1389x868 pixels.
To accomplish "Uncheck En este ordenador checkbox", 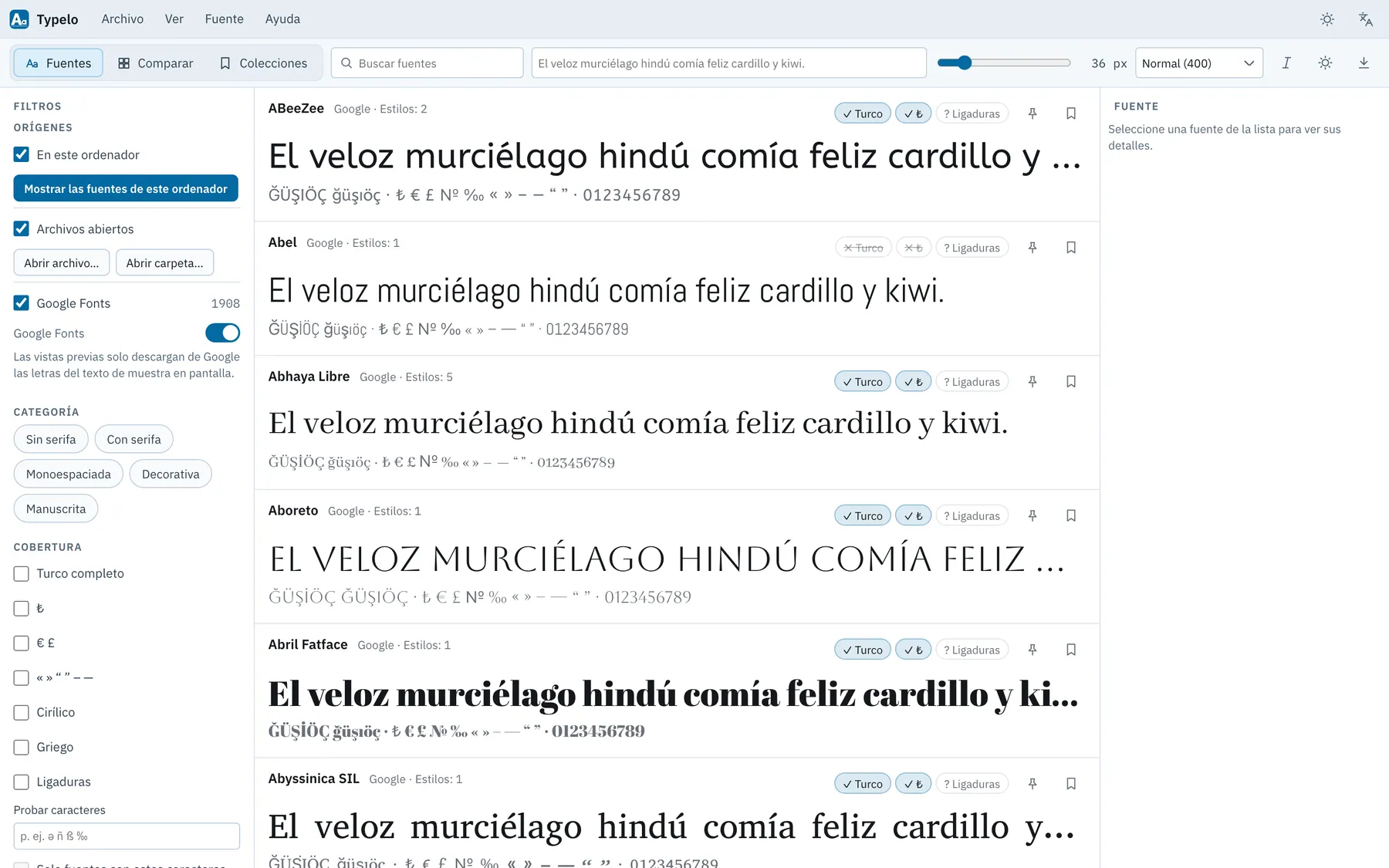I will coord(22,154).
